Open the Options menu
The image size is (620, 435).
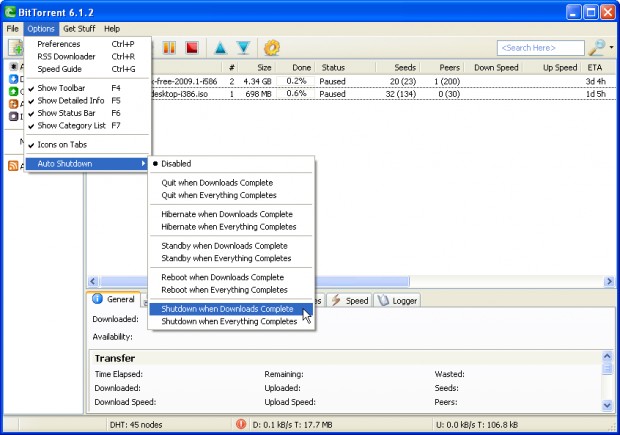(41, 28)
